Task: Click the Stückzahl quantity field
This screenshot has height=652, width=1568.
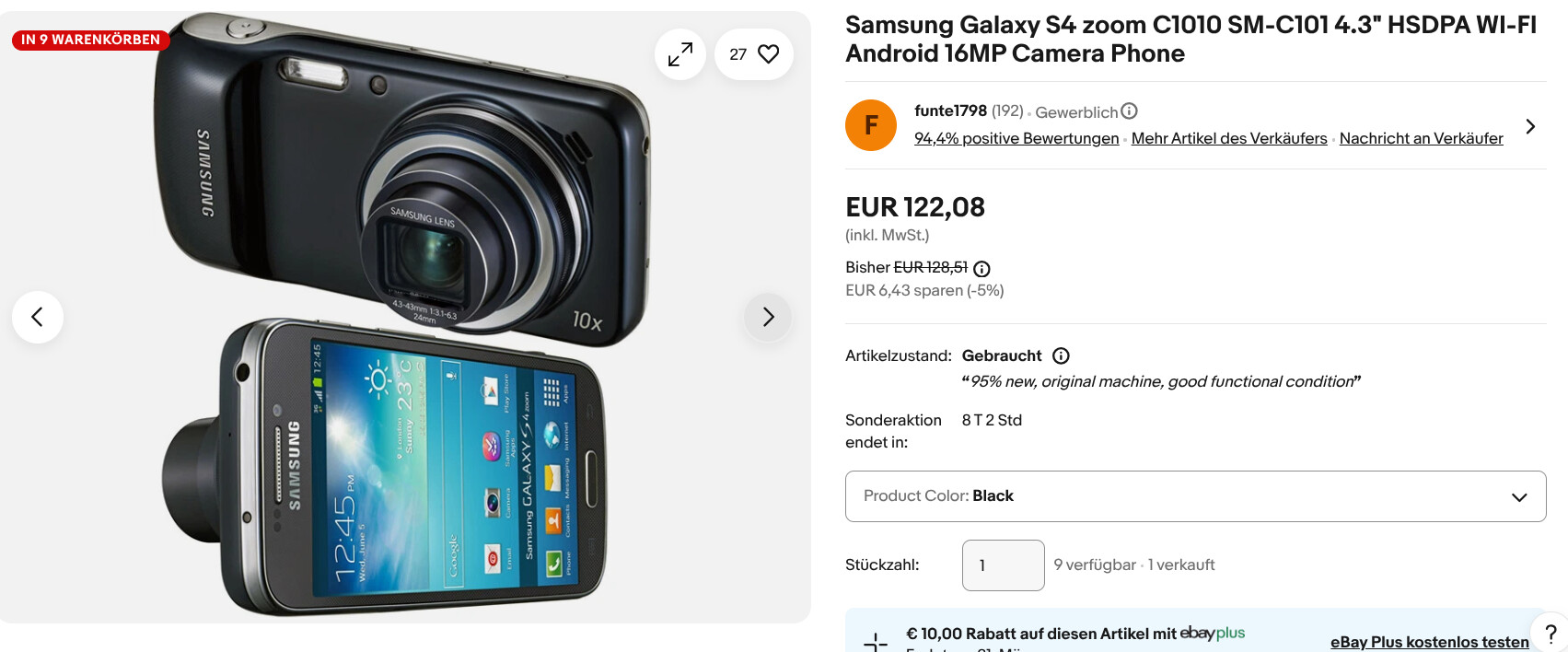Action: [1003, 565]
